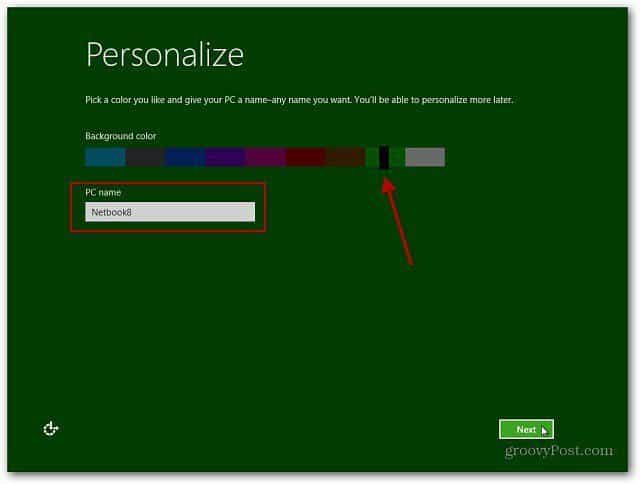Click the Personalize heading
640x484 pixels.
click(x=165, y=55)
